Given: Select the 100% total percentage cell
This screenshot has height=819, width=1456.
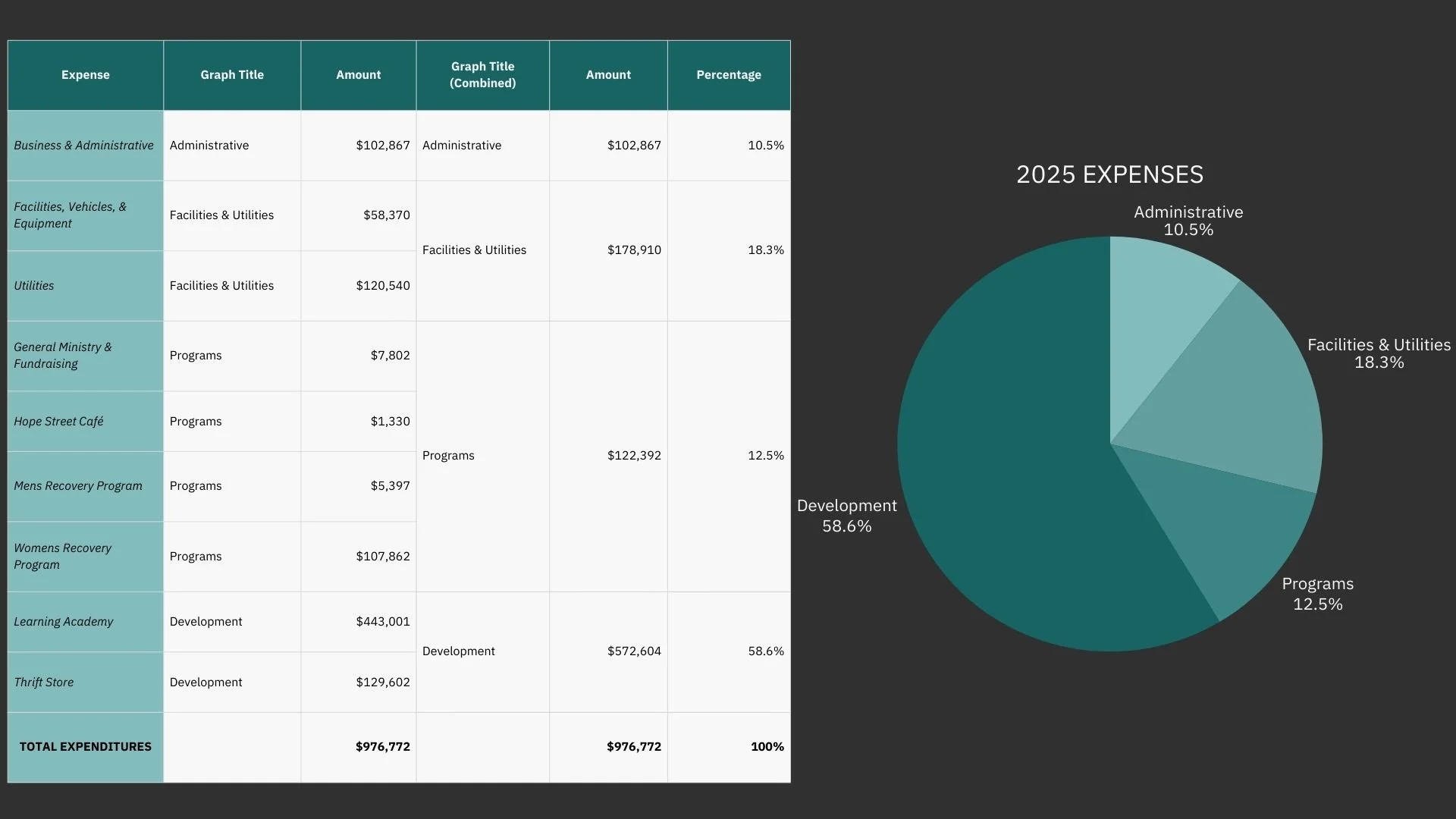Looking at the screenshot, I should pyautogui.click(x=767, y=747).
